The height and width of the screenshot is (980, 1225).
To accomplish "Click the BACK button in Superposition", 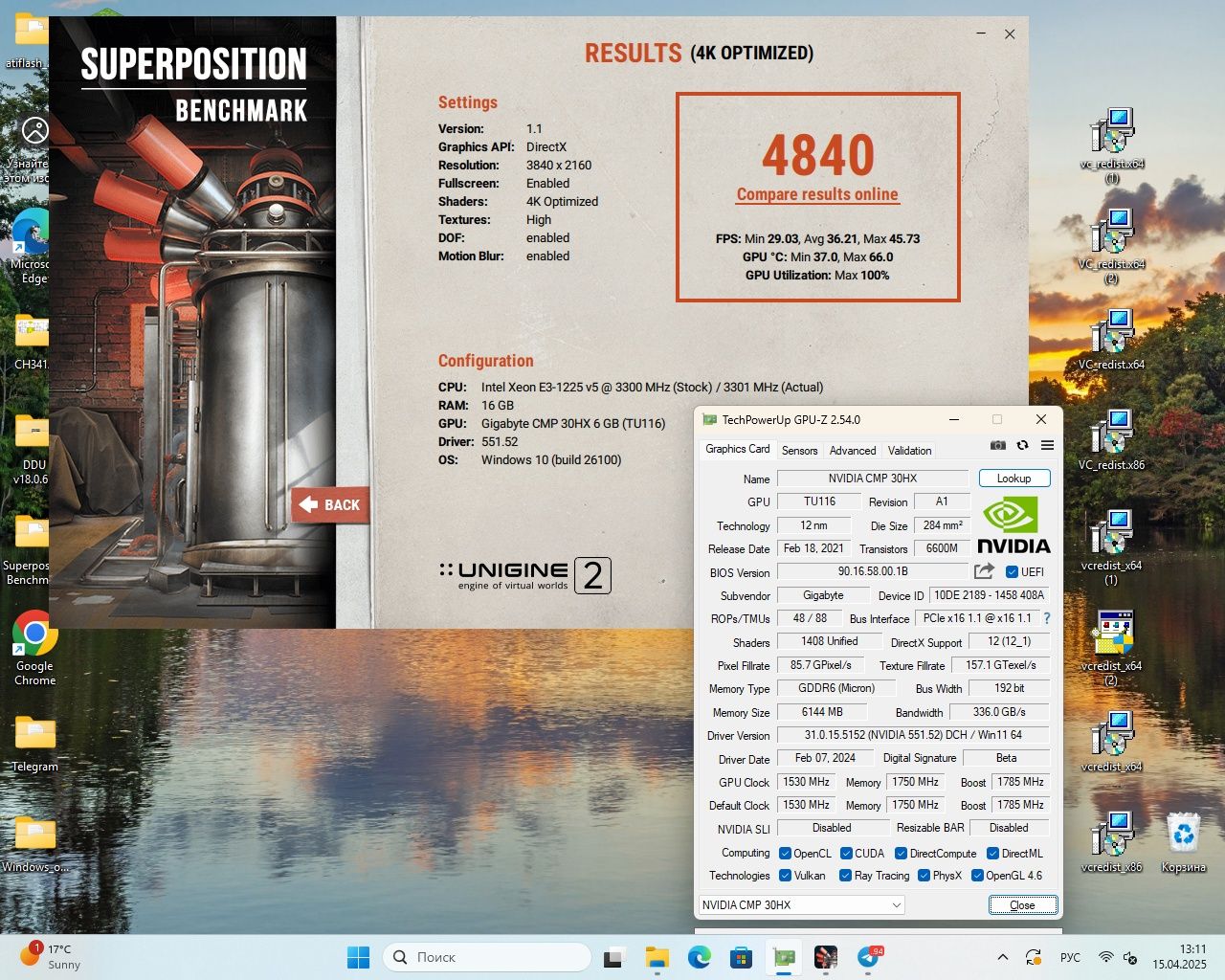I will (x=330, y=505).
